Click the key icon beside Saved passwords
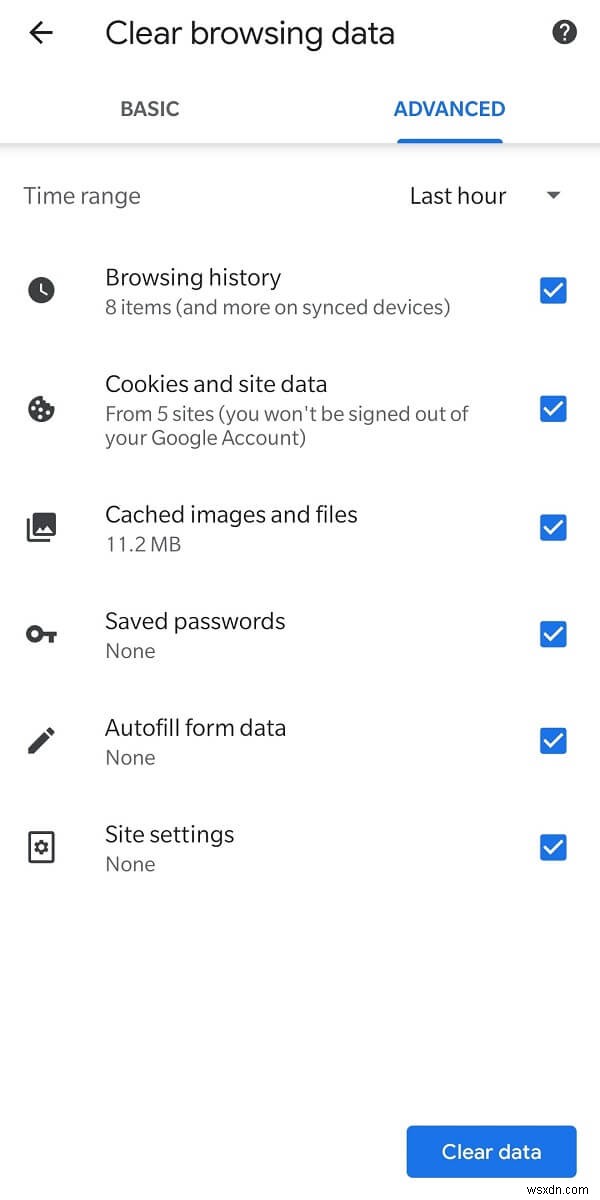Image resolution: width=600 pixels, height=1200 pixels. (41, 633)
